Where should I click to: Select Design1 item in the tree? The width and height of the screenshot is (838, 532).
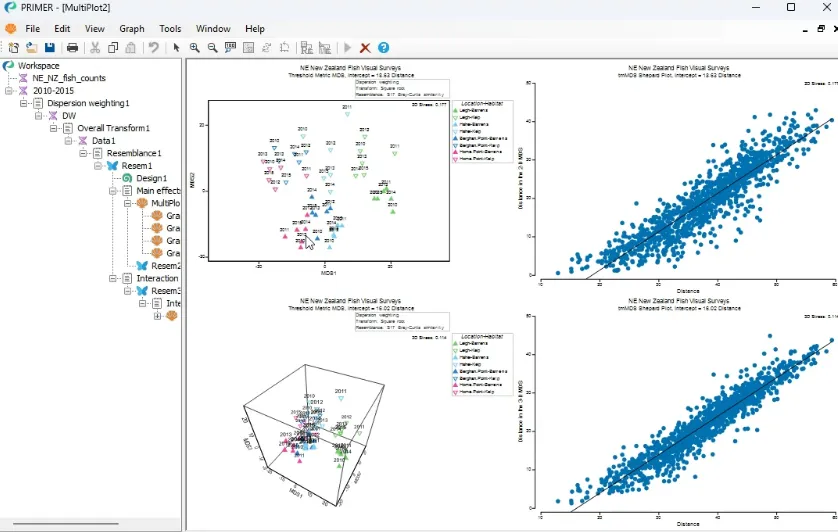[x=151, y=178]
